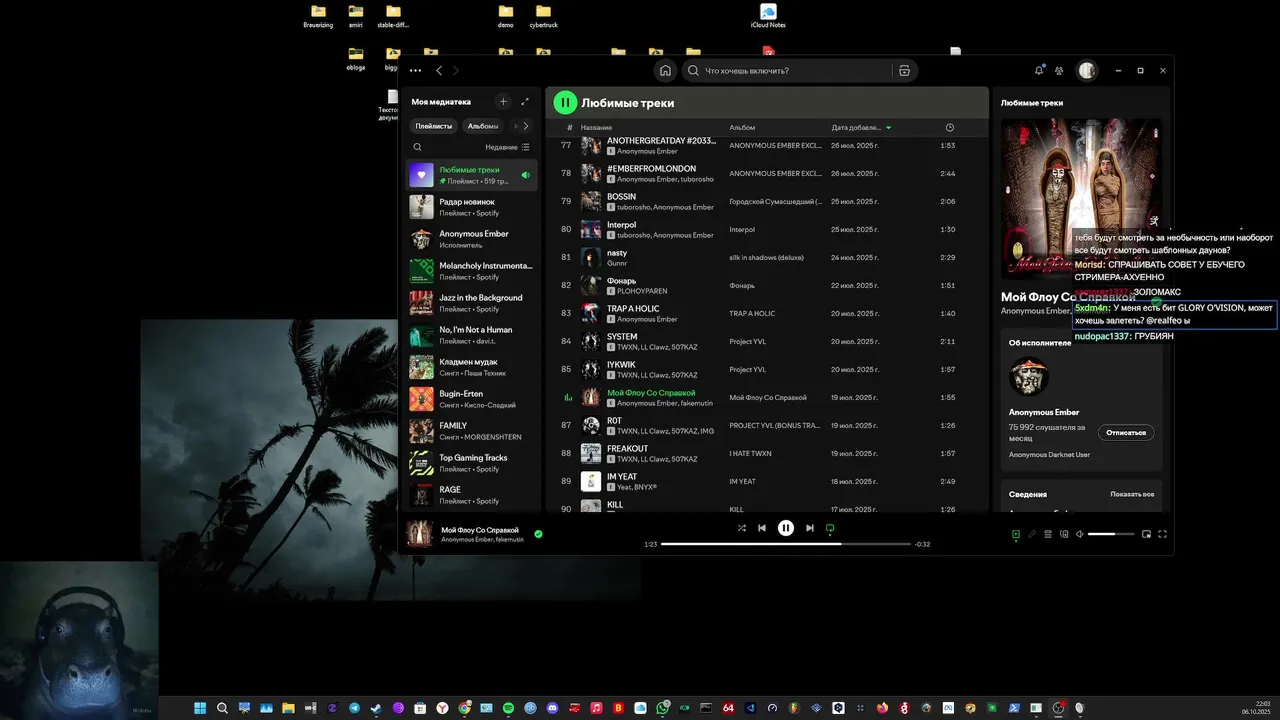Select track Interpol in the list
The image size is (1280, 720).
(x=767, y=229)
